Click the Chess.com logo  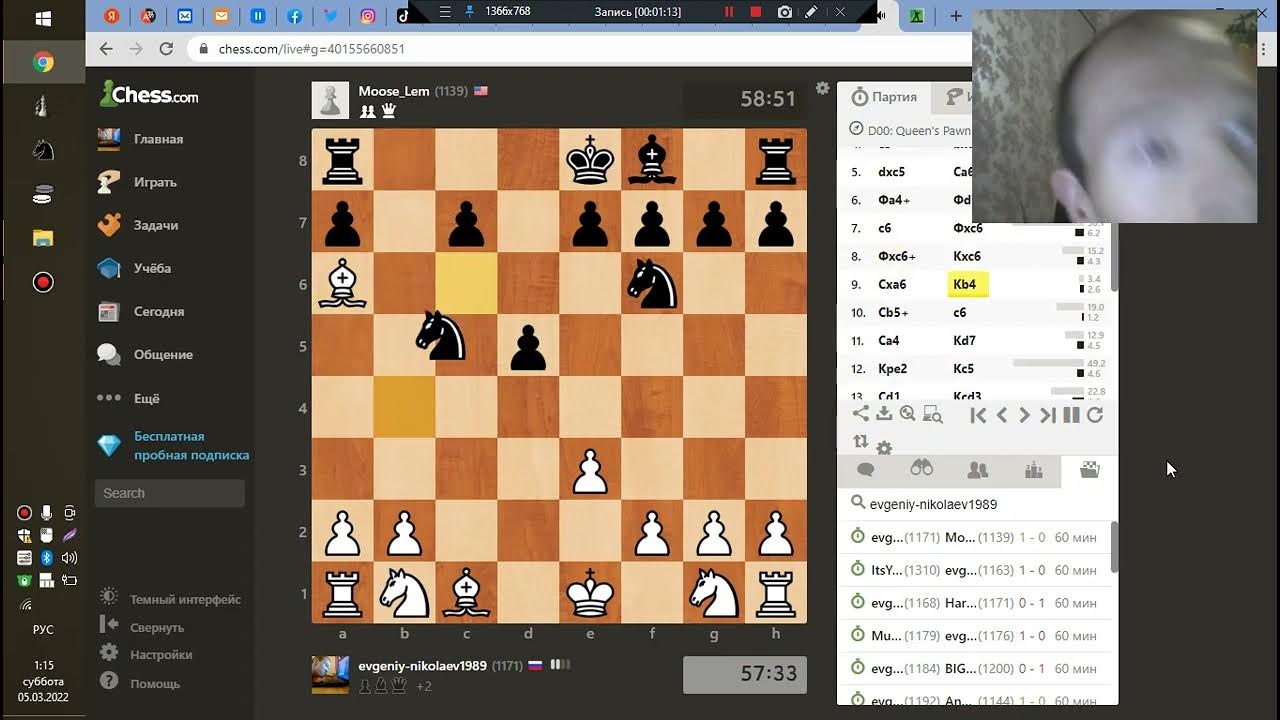pos(148,95)
